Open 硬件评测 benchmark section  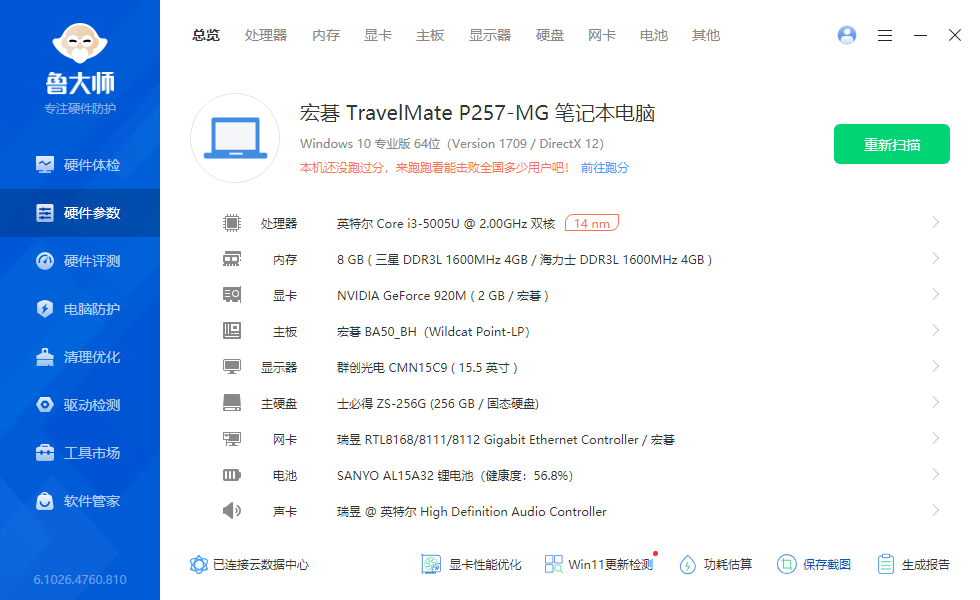[79, 261]
